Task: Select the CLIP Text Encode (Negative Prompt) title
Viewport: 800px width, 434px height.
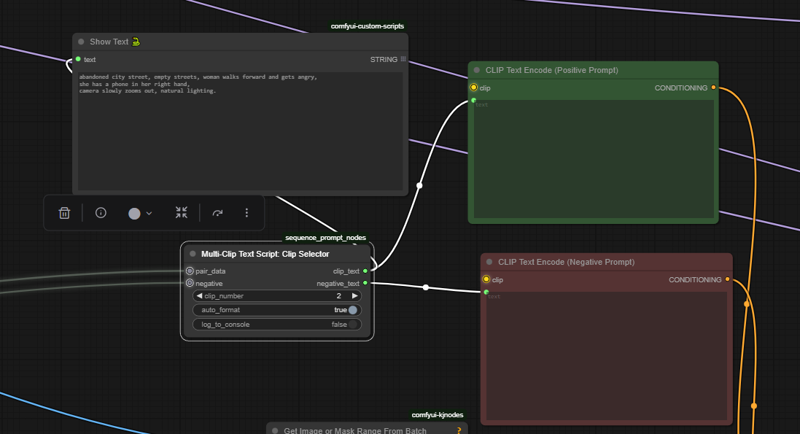Action: (566, 262)
